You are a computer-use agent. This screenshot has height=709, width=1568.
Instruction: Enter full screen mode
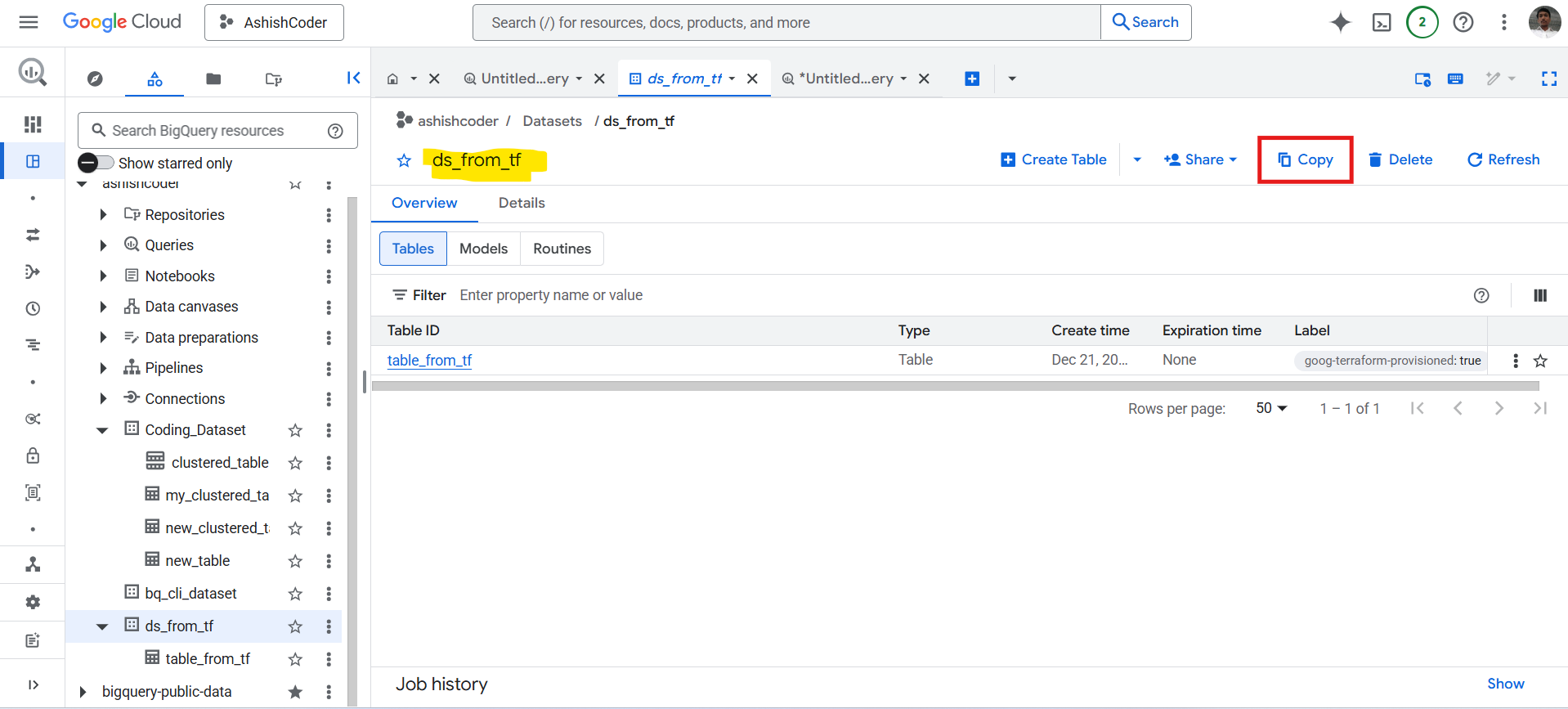pos(1548,79)
